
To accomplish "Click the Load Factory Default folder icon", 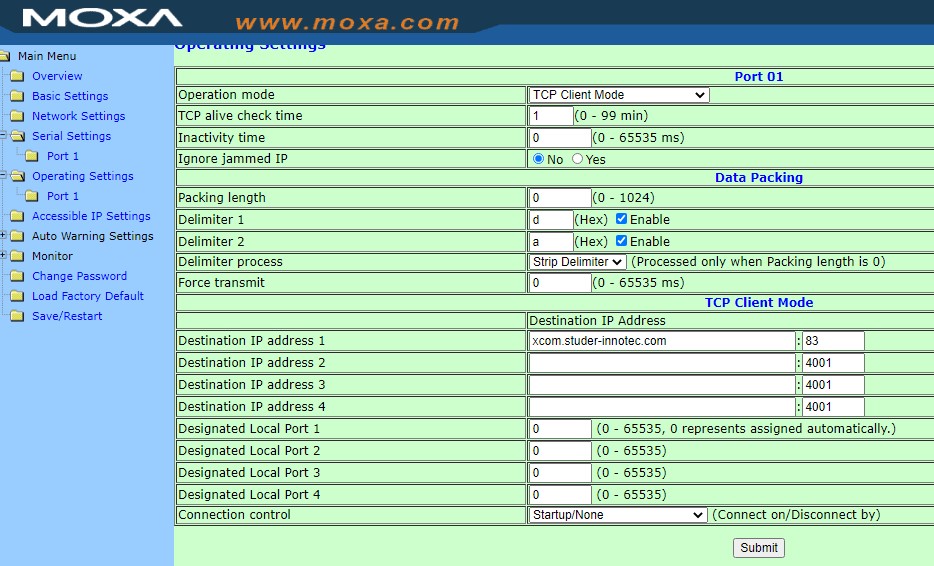I will coord(16,296).
